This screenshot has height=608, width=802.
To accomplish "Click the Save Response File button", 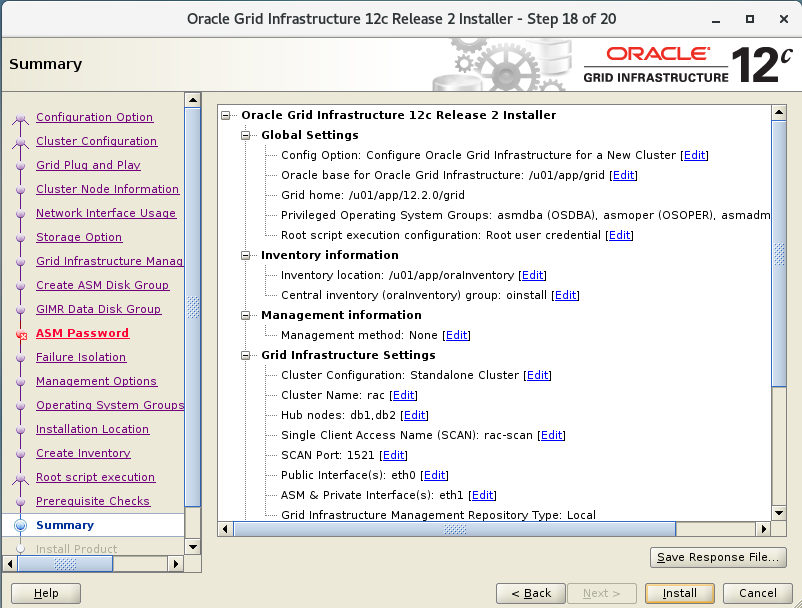I will point(718,557).
